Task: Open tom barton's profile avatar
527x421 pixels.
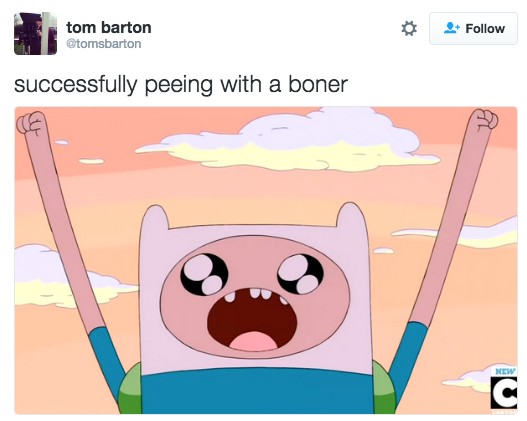Action: tap(35, 34)
